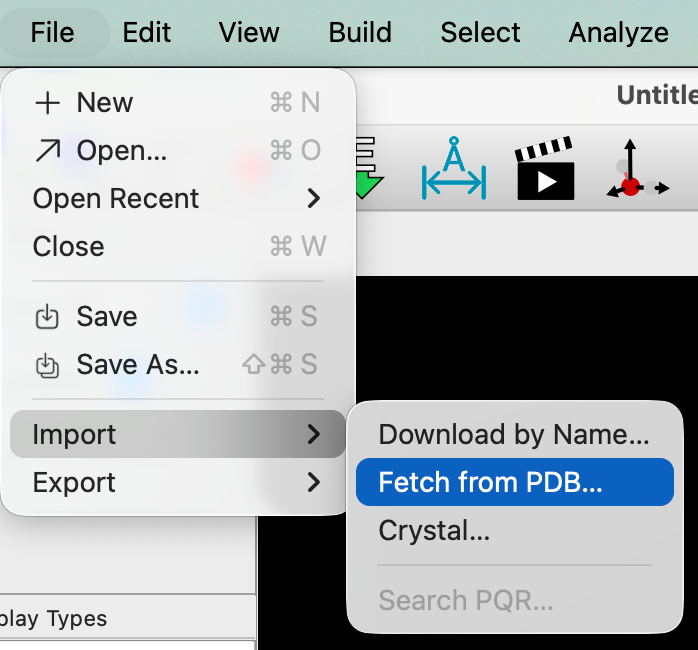This screenshot has height=650, width=698.
Task: Select the Measure tool icon
Action: tap(454, 170)
